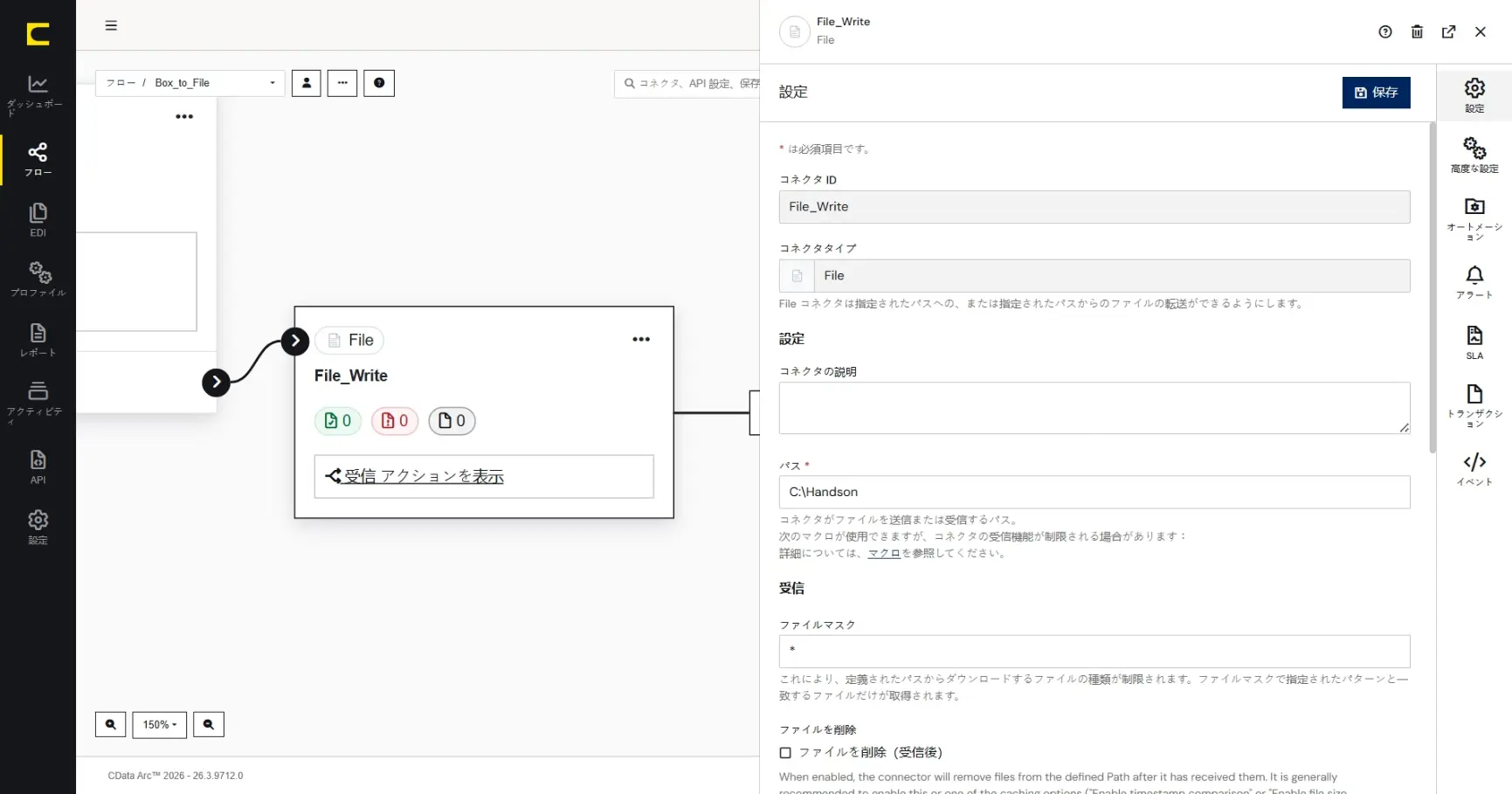Open the Settings (設定) item in left sidebar
Image resolution: width=1512 pixels, height=794 pixels.
(x=38, y=527)
